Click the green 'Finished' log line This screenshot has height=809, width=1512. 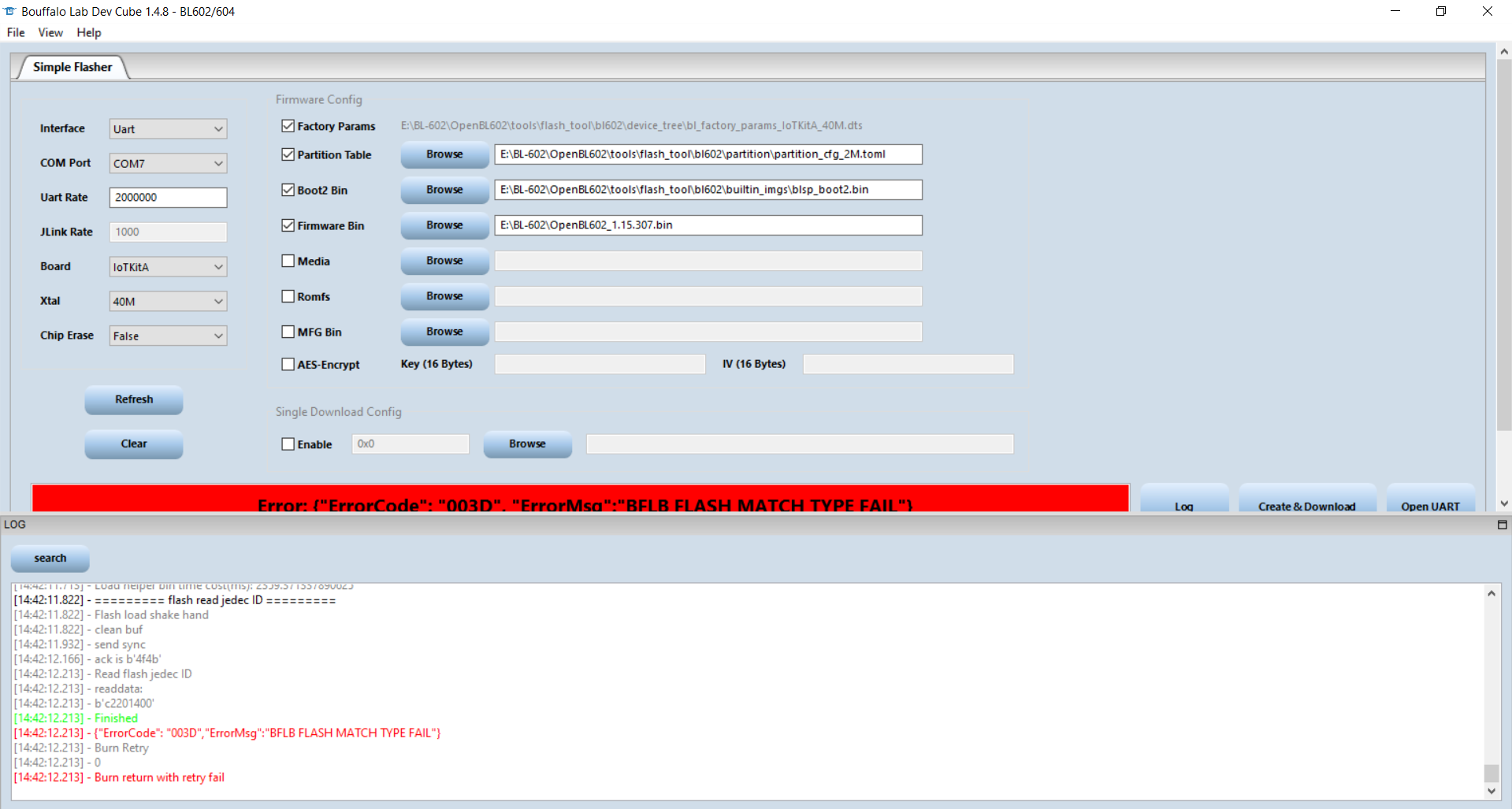[76, 718]
